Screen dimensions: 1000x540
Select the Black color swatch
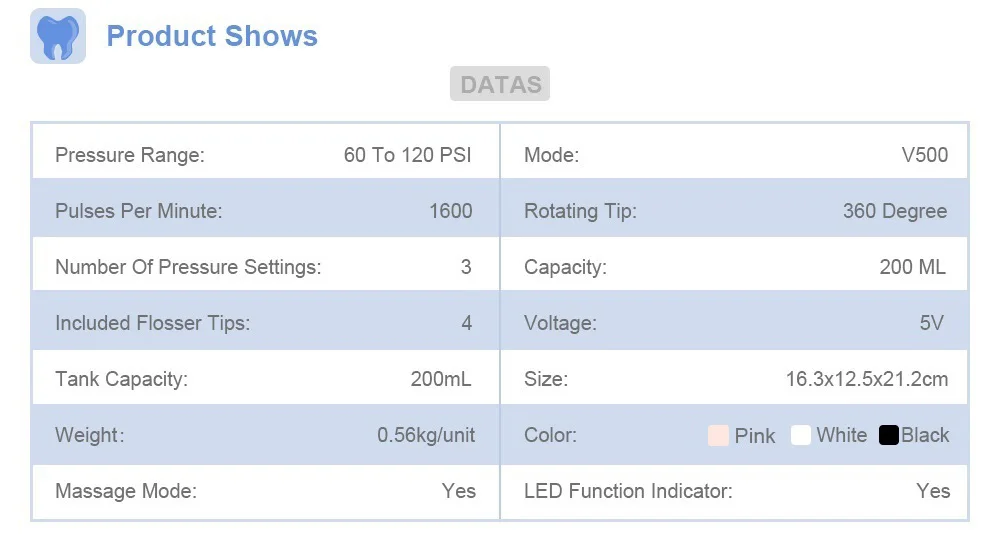(x=888, y=435)
